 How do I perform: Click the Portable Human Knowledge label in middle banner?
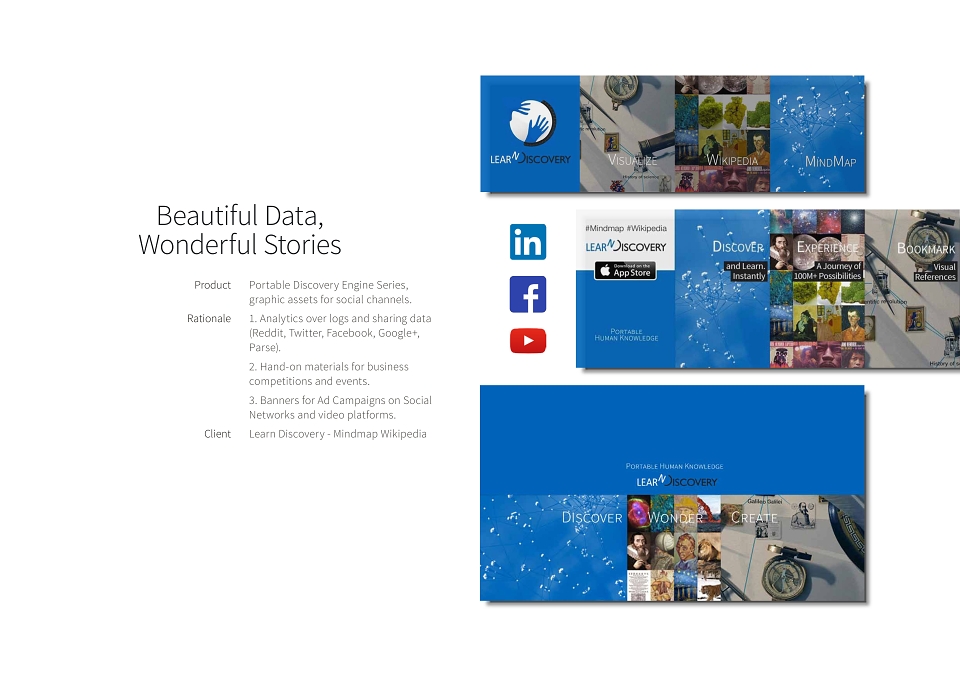pos(626,334)
